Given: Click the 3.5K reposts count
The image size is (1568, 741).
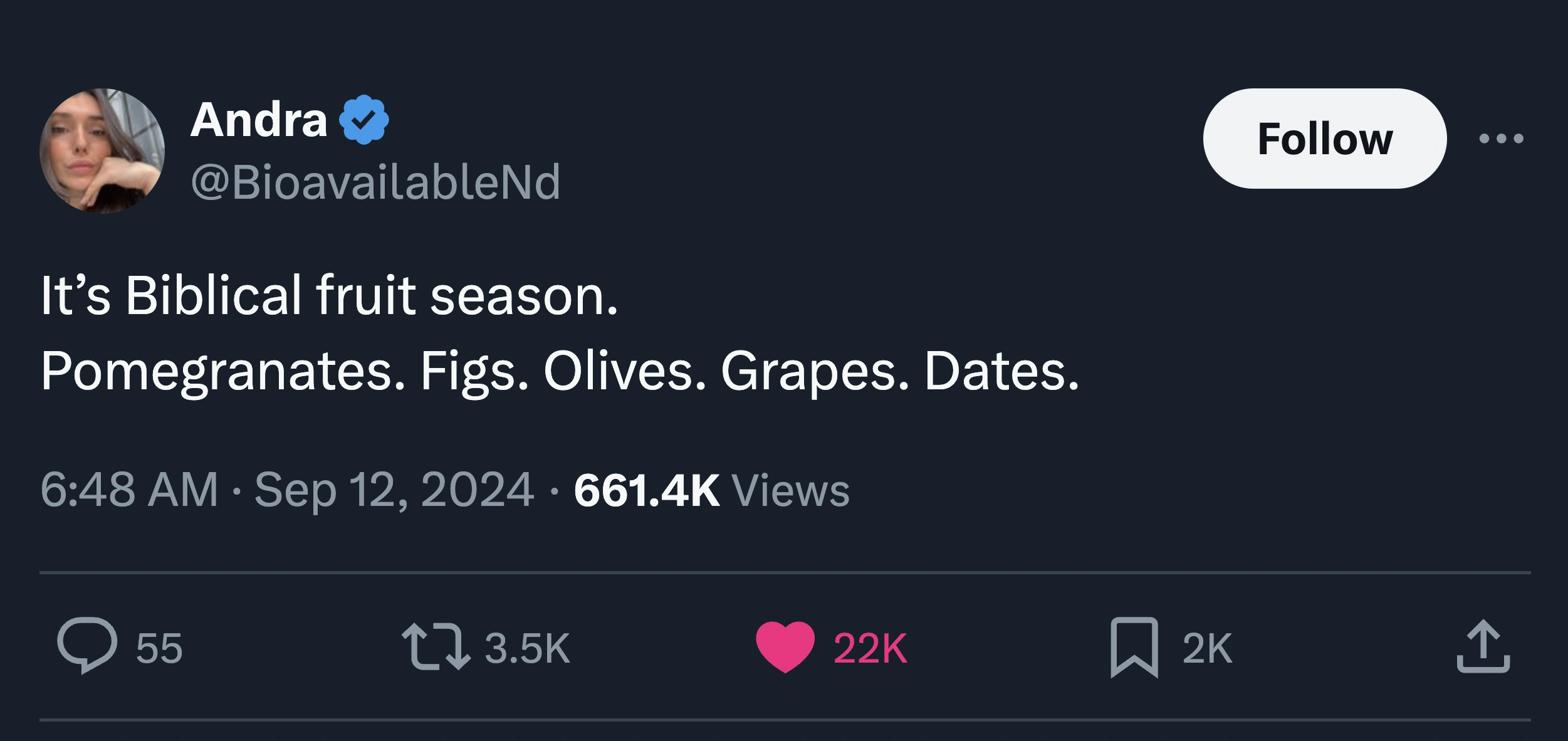Looking at the screenshot, I should pyautogui.click(x=527, y=648).
